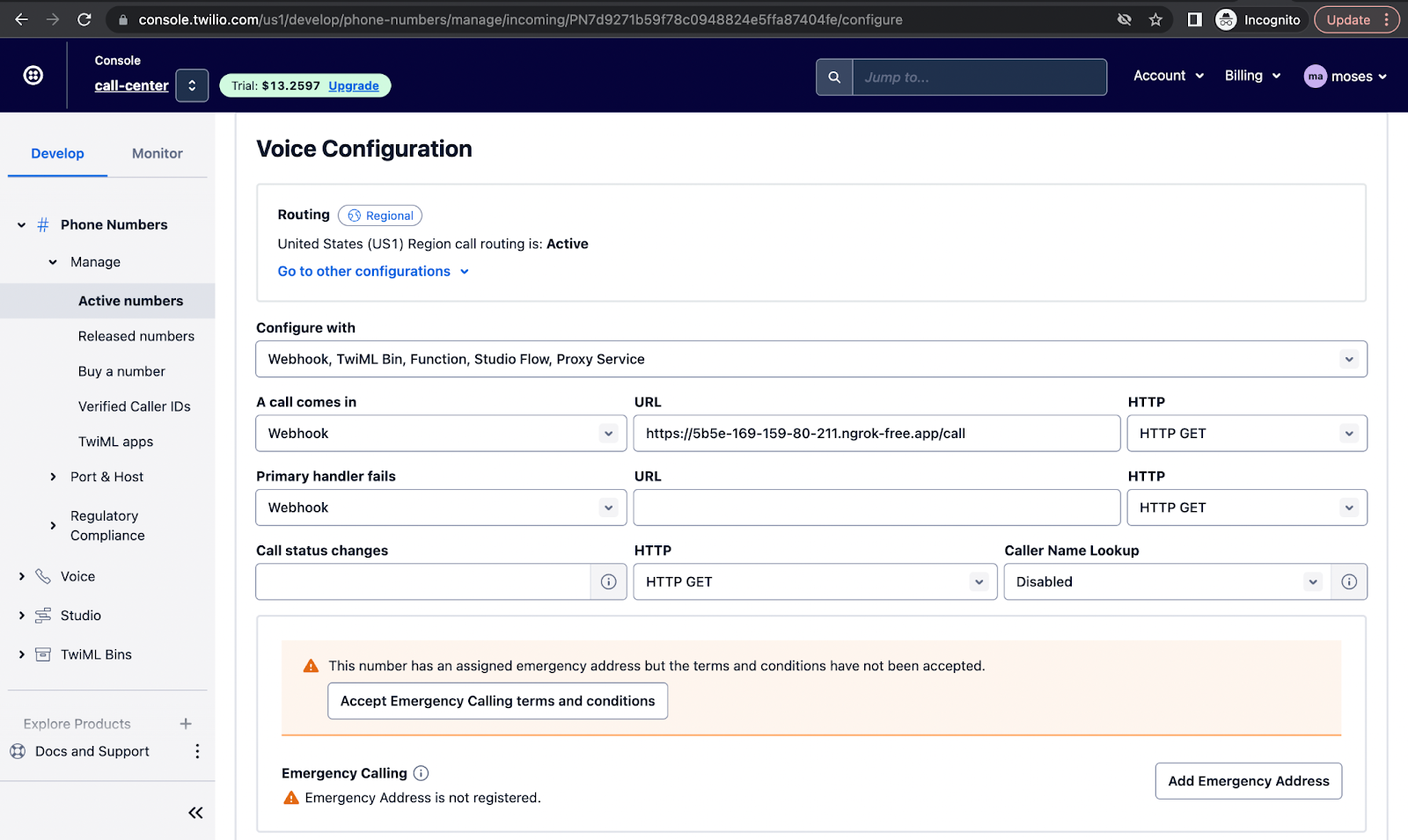Click the Call status changes input field

click(x=423, y=581)
